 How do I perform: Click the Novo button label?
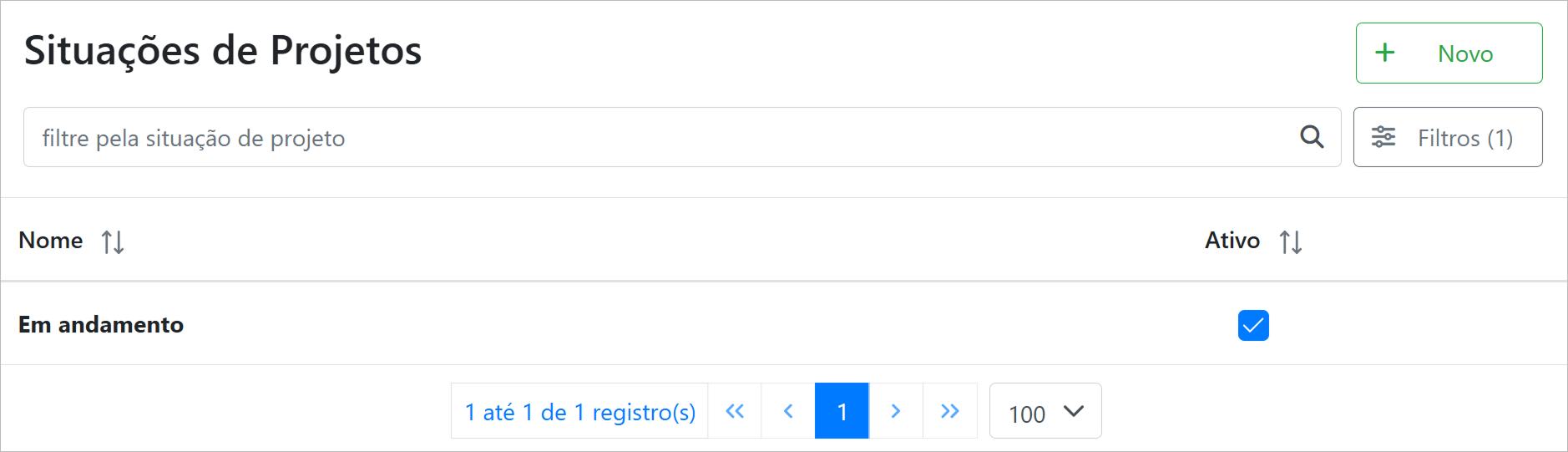pyautogui.click(x=1465, y=54)
